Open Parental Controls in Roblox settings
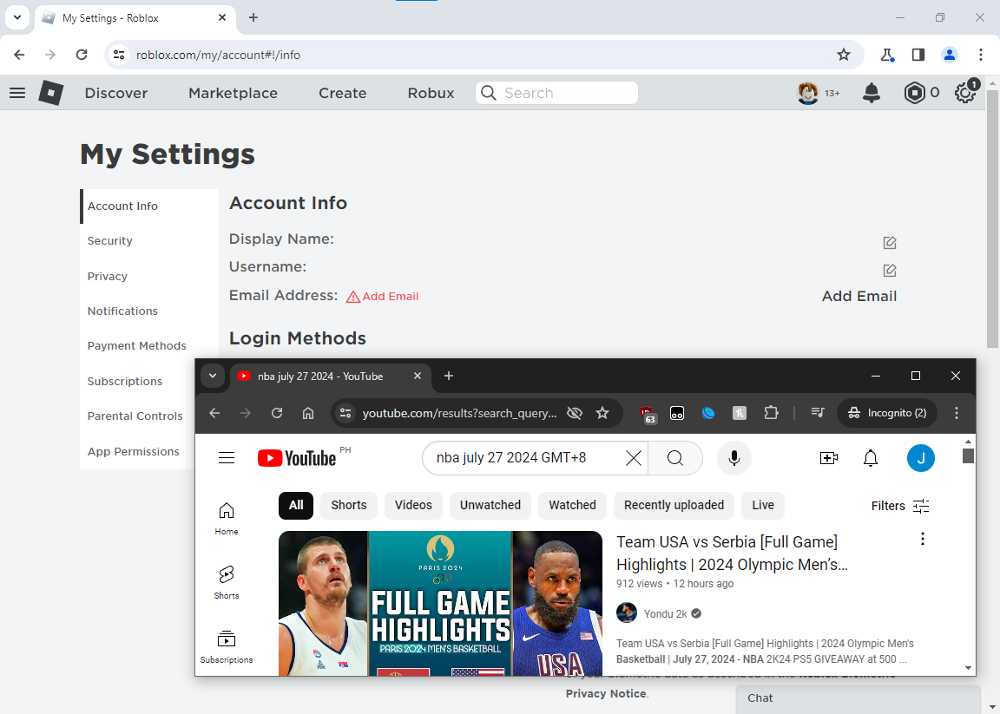 coord(135,416)
